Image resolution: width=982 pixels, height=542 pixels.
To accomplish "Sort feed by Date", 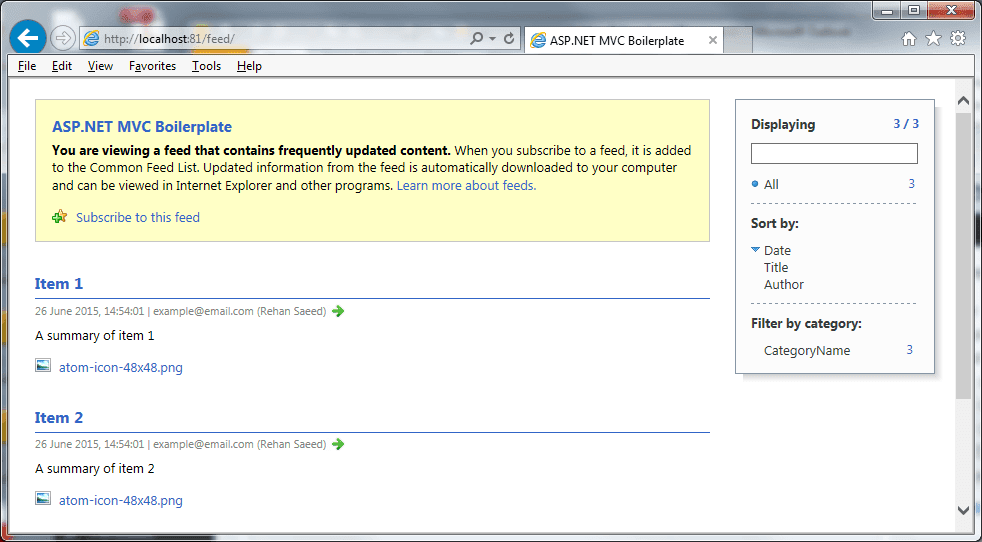I will (777, 251).
